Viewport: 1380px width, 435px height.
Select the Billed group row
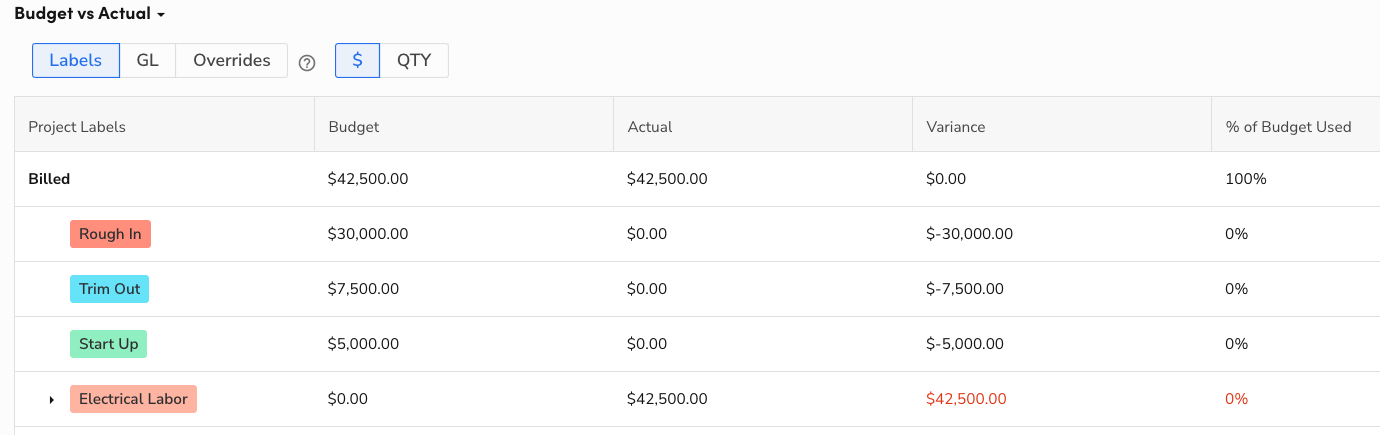[49, 179]
